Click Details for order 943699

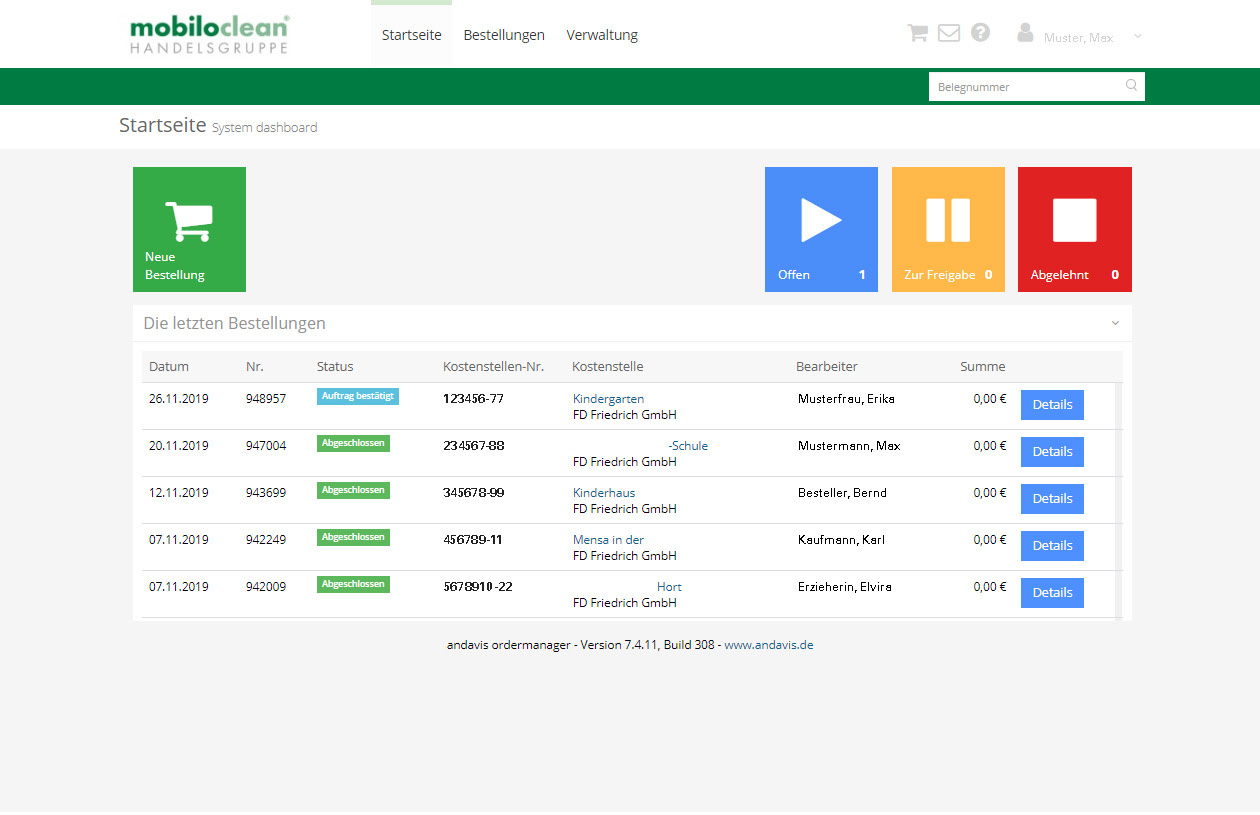pos(1051,498)
